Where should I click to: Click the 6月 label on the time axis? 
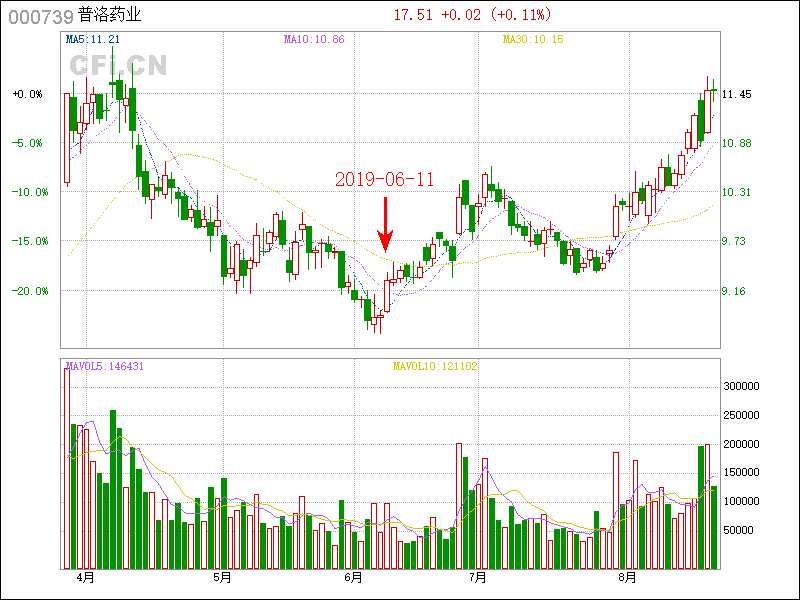(354, 578)
